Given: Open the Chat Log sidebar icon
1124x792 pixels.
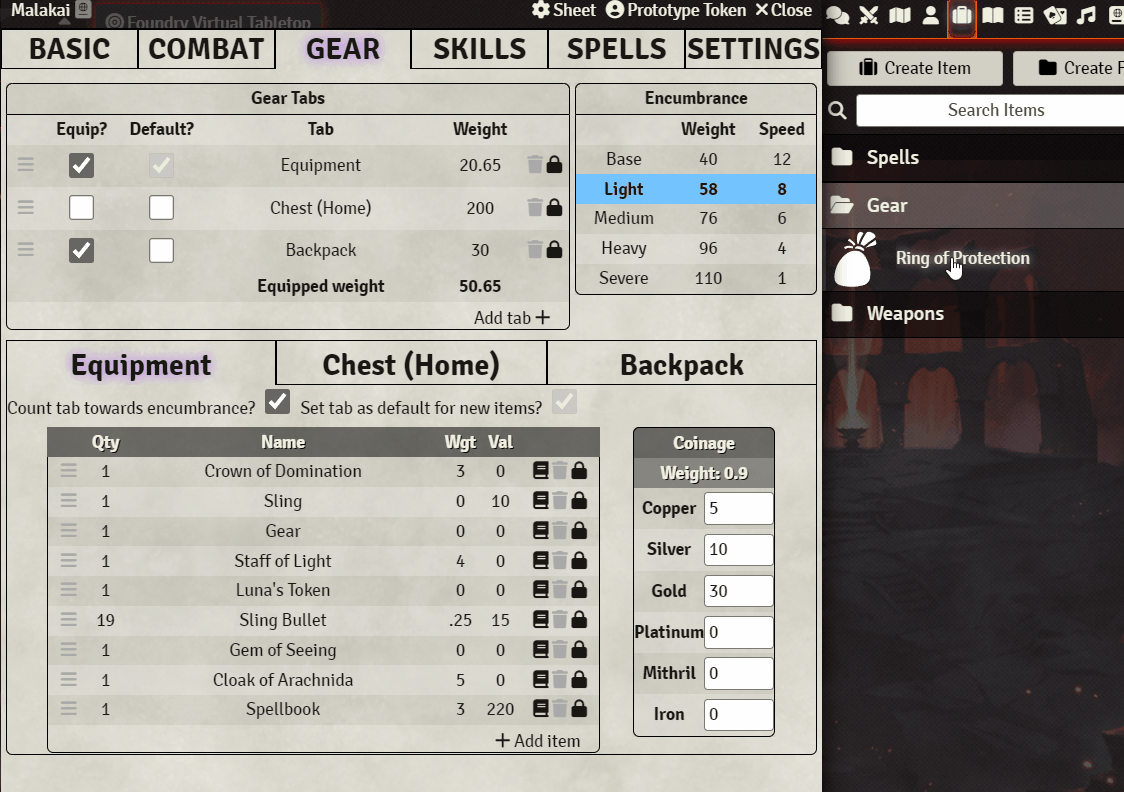Looking at the screenshot, I should (x=837, y=15).
